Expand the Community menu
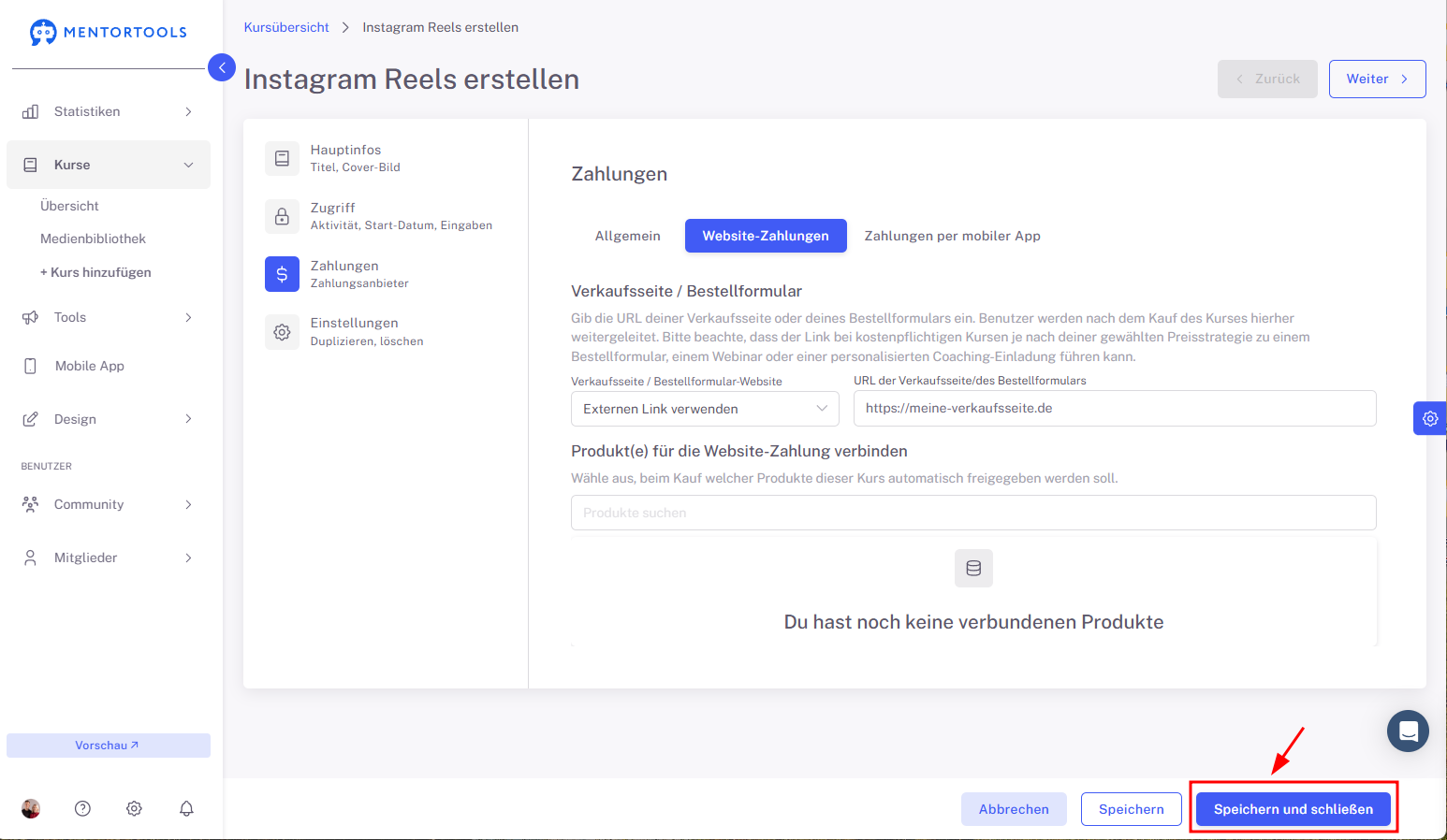Viewport: 1447px width, 840px height. click(109, 504)
